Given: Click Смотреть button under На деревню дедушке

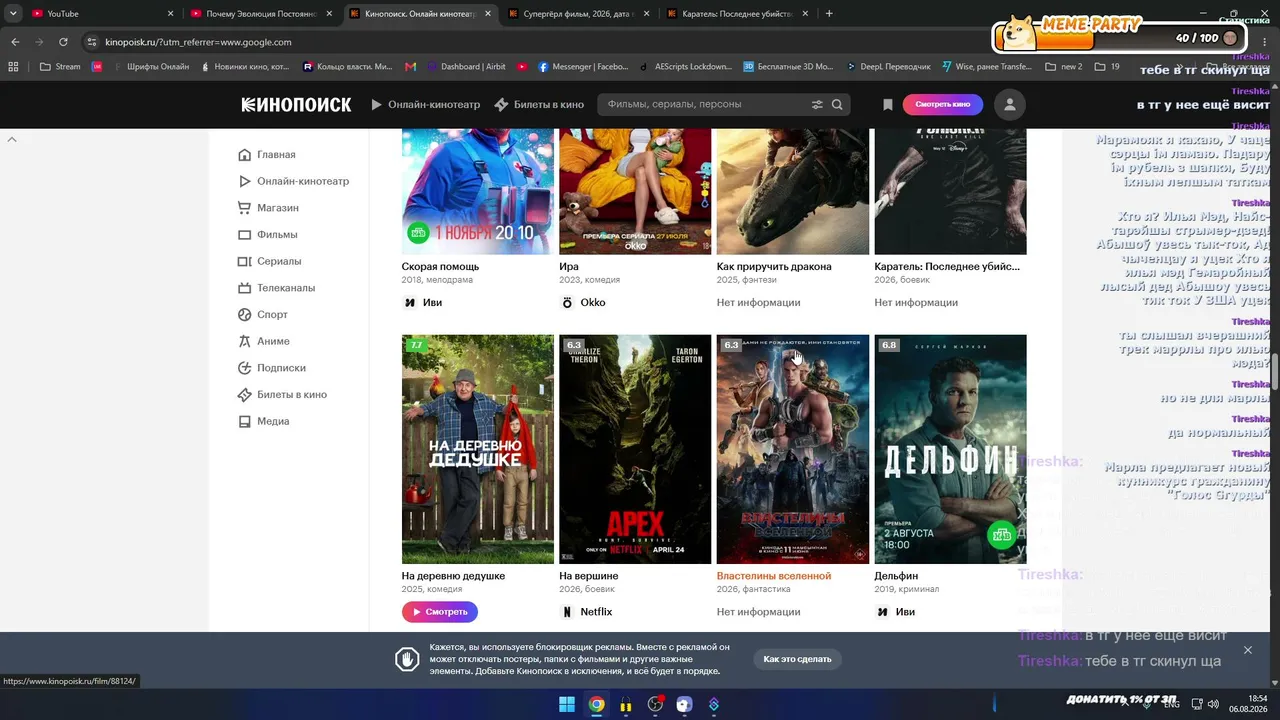Looking at the screenshot, I should tap(439, 612).
